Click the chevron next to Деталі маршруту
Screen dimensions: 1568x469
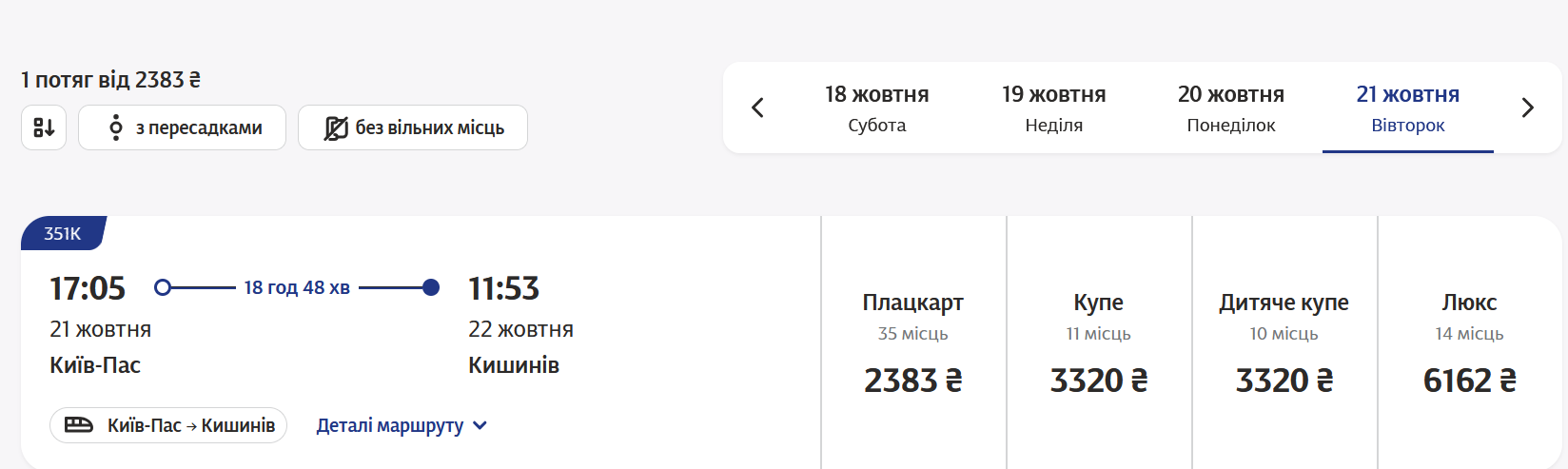pyautogui.click(x=480, y=425)
